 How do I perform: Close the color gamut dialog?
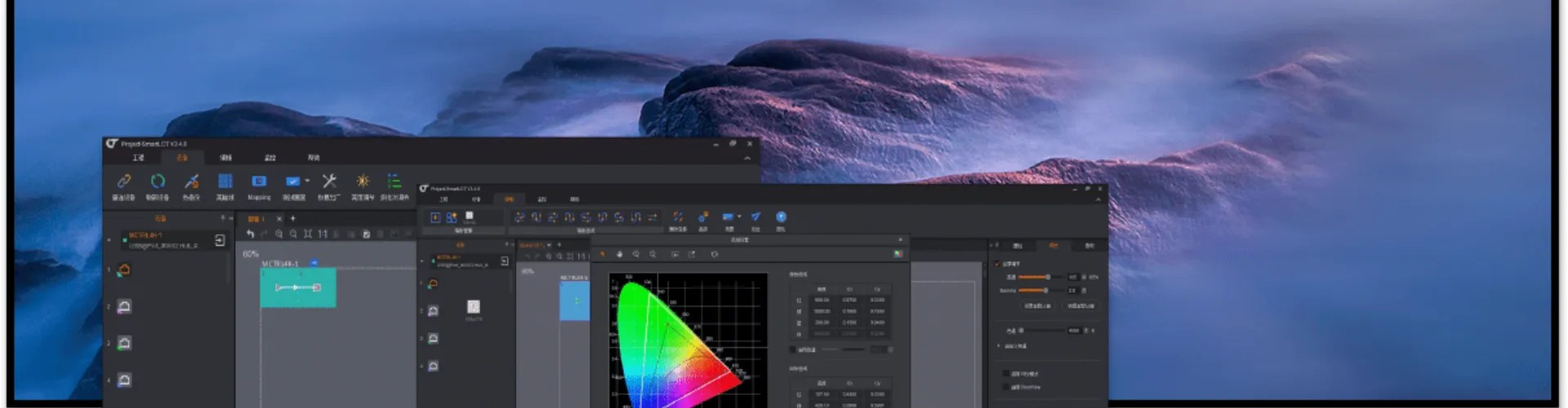(x=901, y=240)
